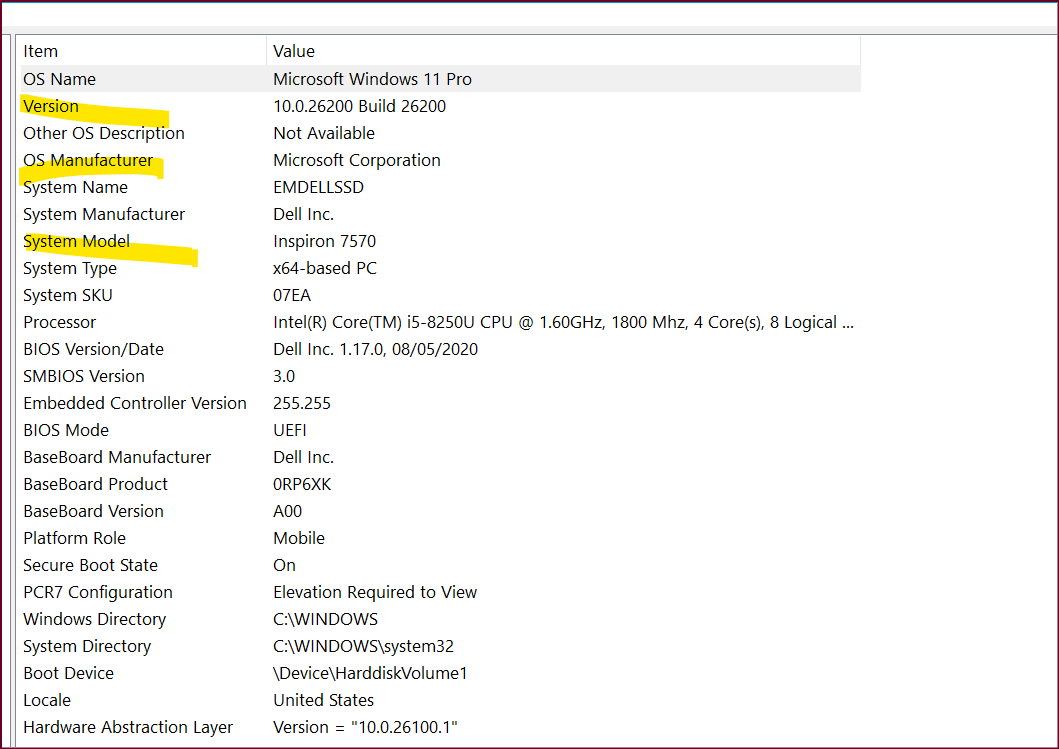Select the System Type row
This screenshot has height=749, width=1059.
[440, 268]
